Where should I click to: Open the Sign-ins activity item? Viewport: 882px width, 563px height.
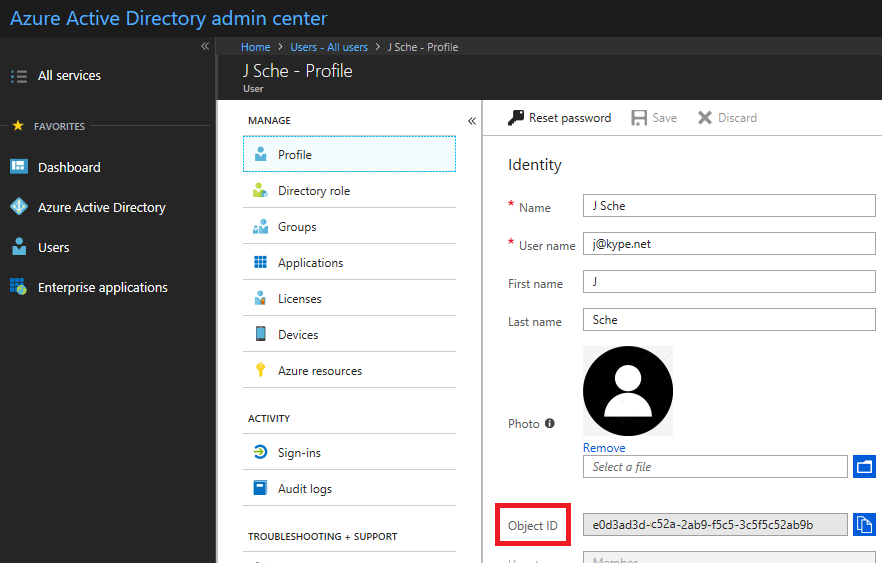(349, 452)
